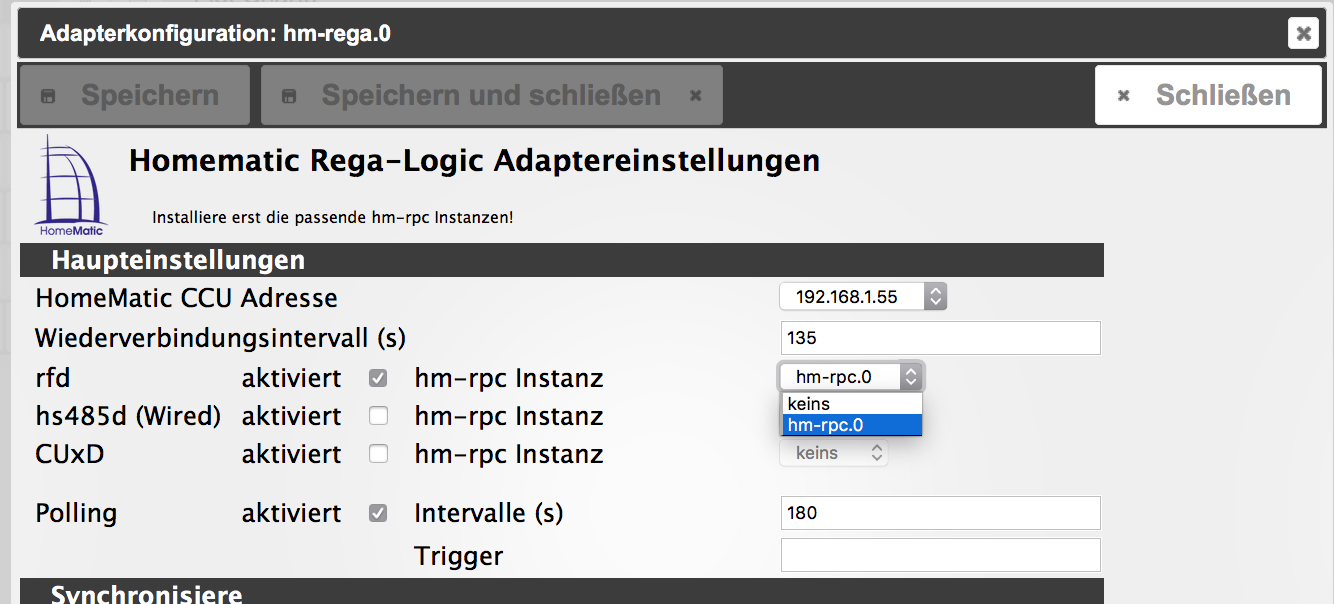Screen dimensions: 1334x604
Task: Click the HomeMatic logo icon
Action: point(70,186)
